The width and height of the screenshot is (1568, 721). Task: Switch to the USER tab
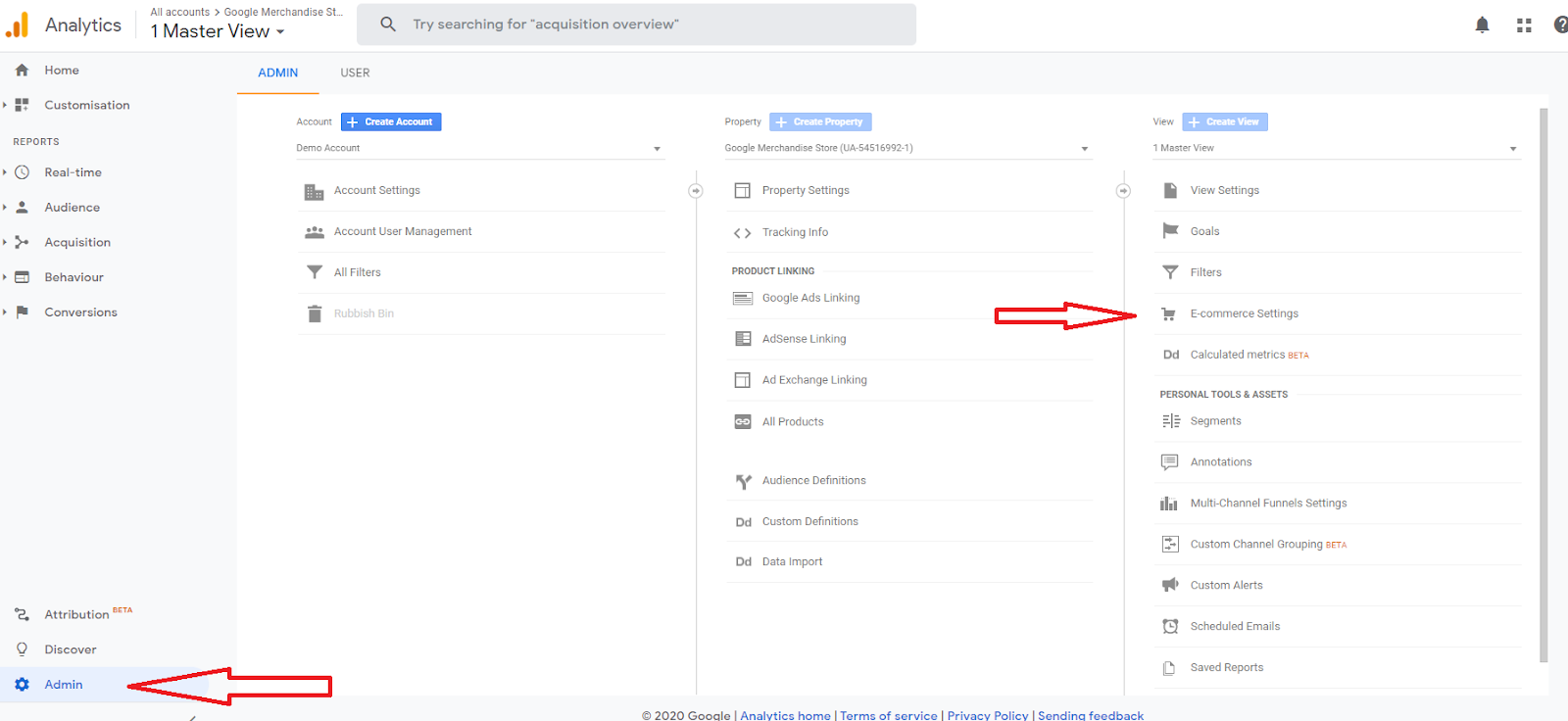point(355,72)
